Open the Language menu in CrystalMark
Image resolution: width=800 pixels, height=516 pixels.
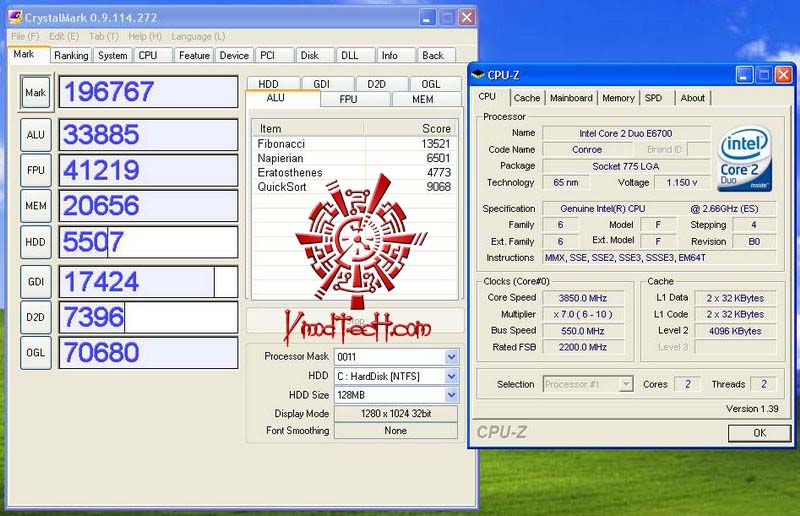tap(198, 36)
